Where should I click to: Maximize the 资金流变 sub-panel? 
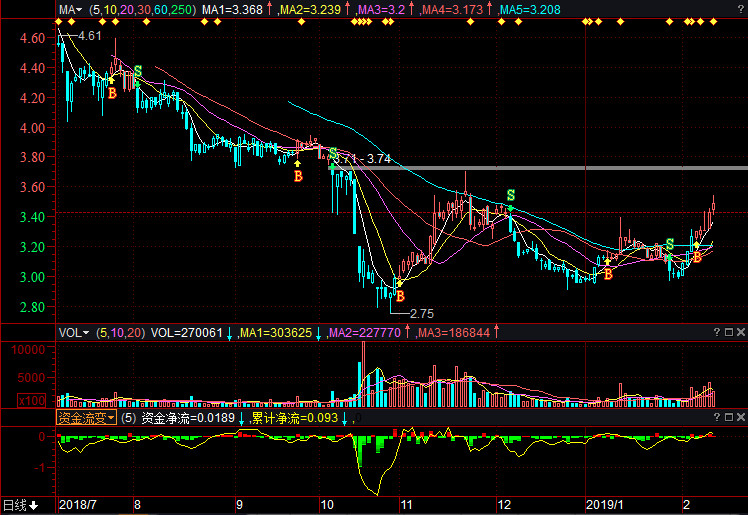point(728,417)
